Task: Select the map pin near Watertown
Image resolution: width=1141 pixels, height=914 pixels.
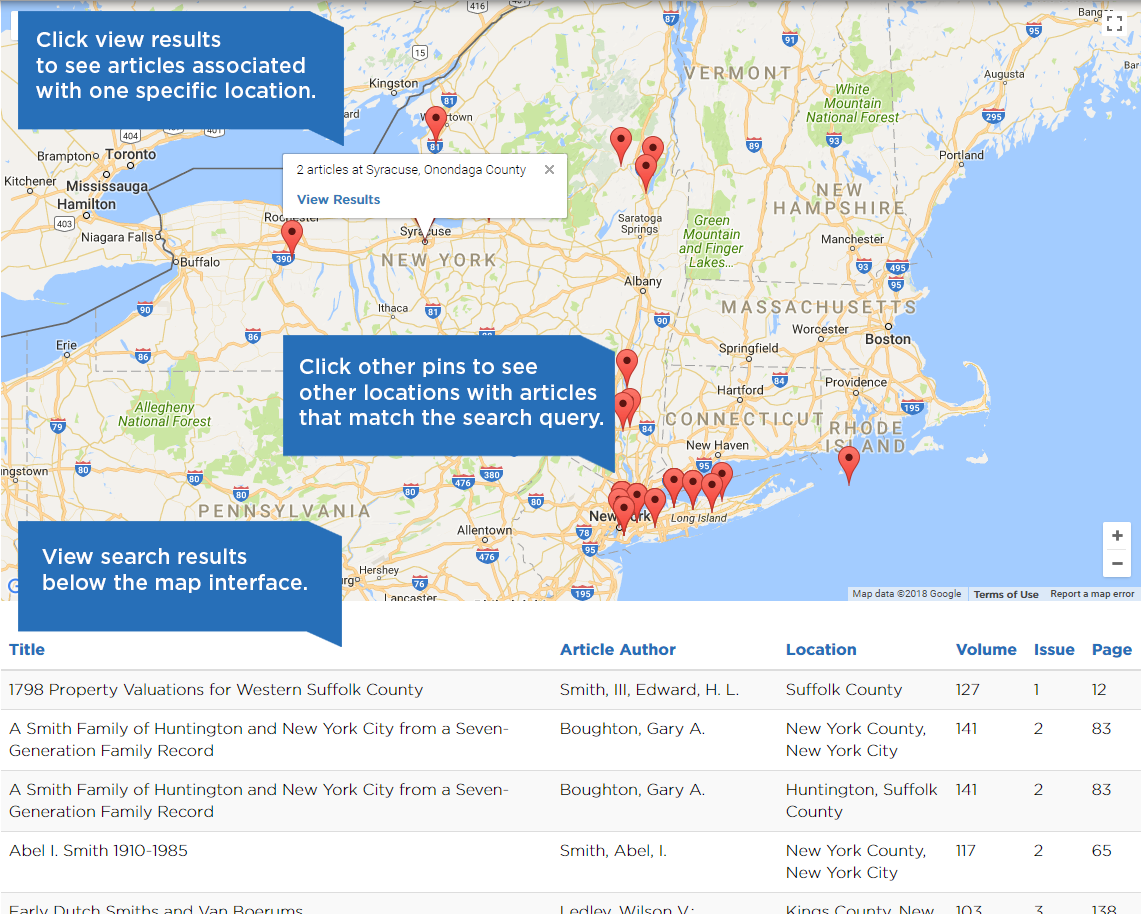Action: (435, 122)
